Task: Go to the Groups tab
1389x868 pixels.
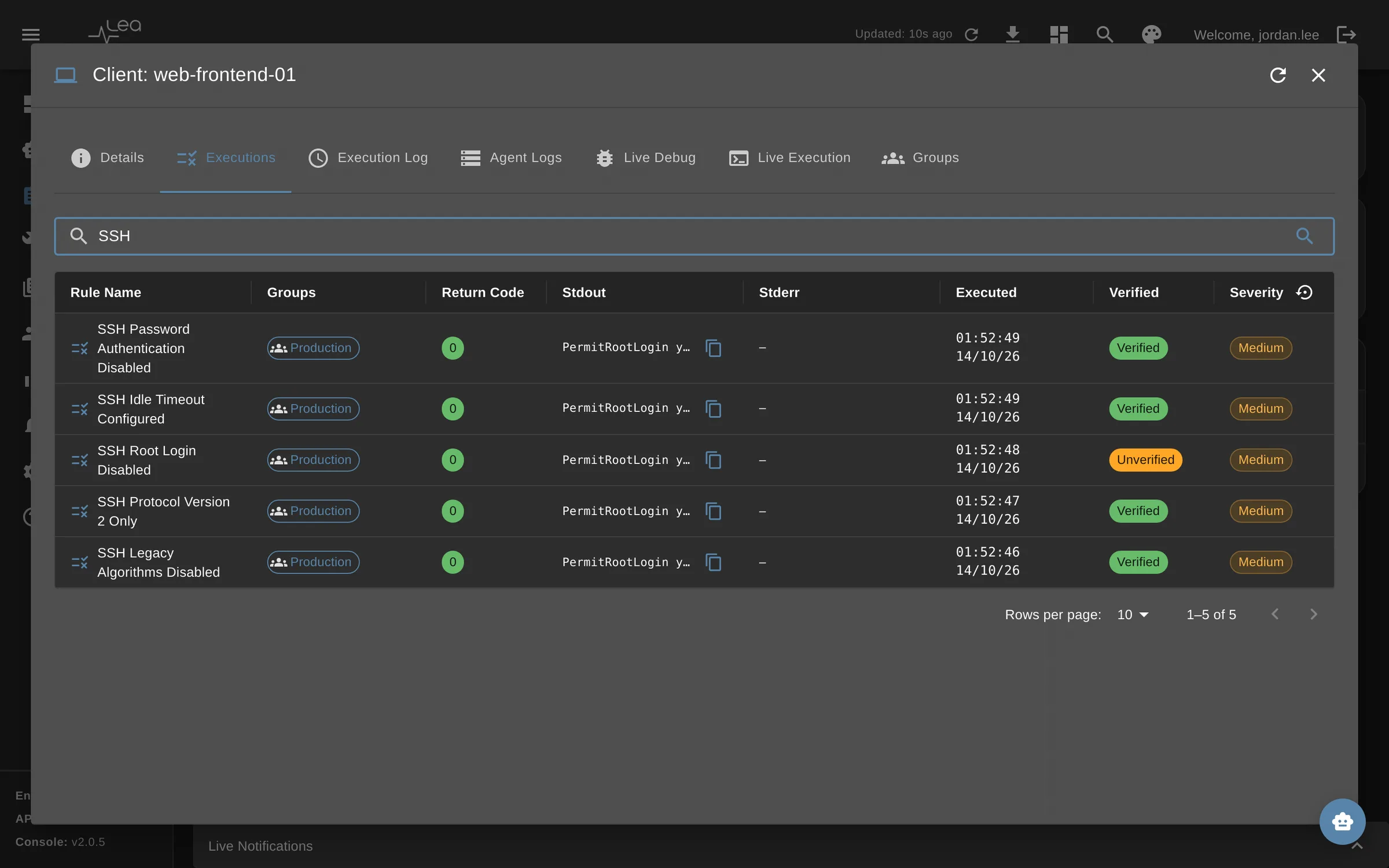Action: tap(920, 158)
